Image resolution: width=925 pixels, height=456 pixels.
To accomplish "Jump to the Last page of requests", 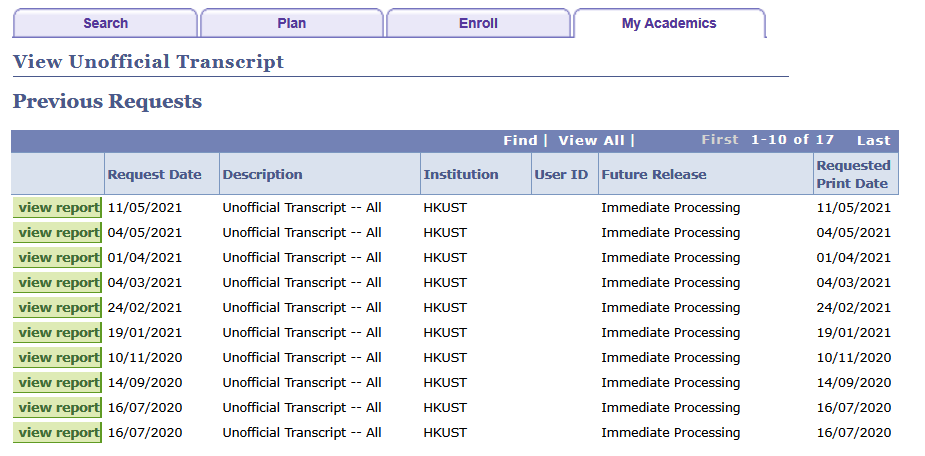I will [874, 140].
